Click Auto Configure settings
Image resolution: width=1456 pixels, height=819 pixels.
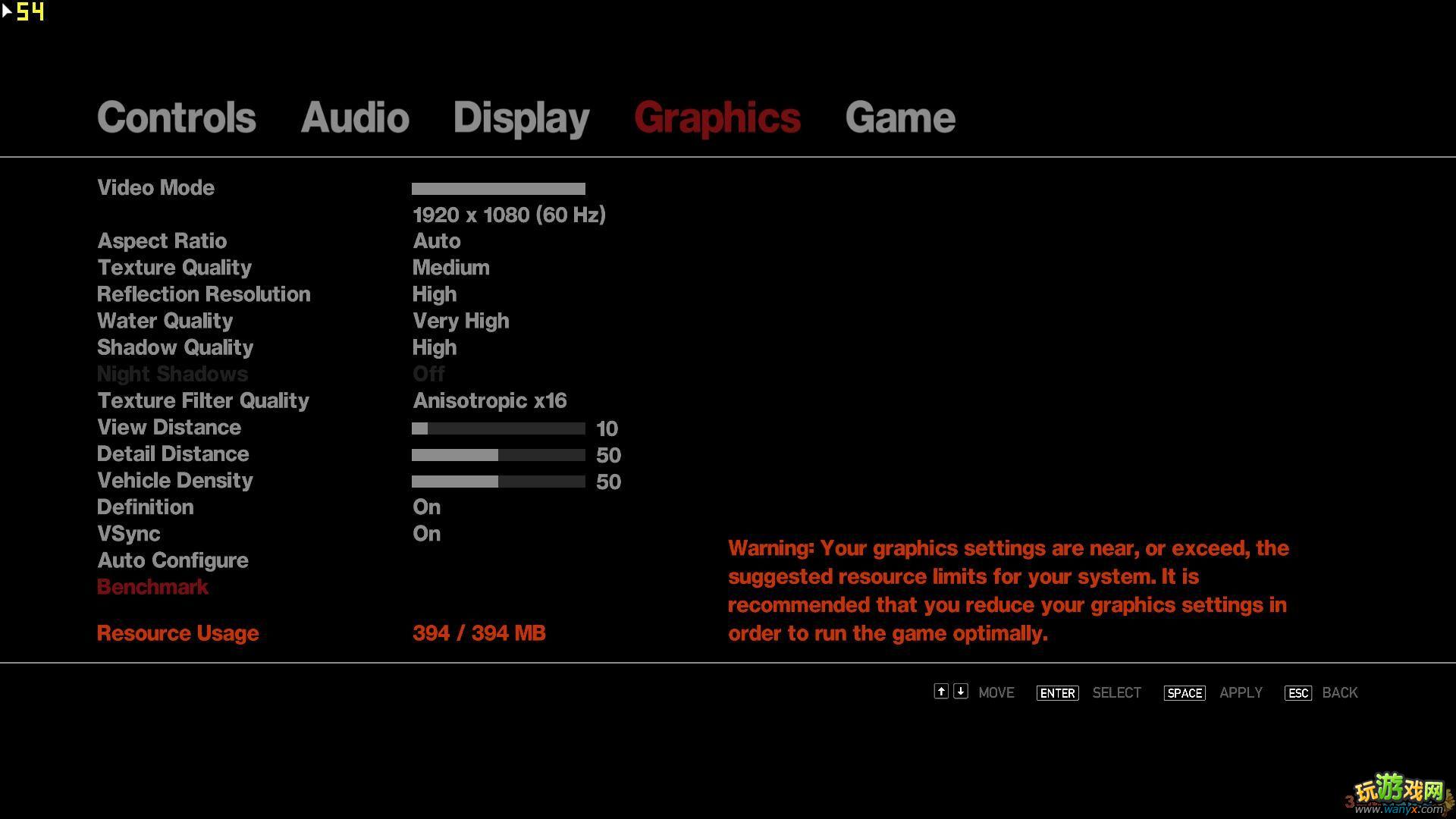coord(172,560)
